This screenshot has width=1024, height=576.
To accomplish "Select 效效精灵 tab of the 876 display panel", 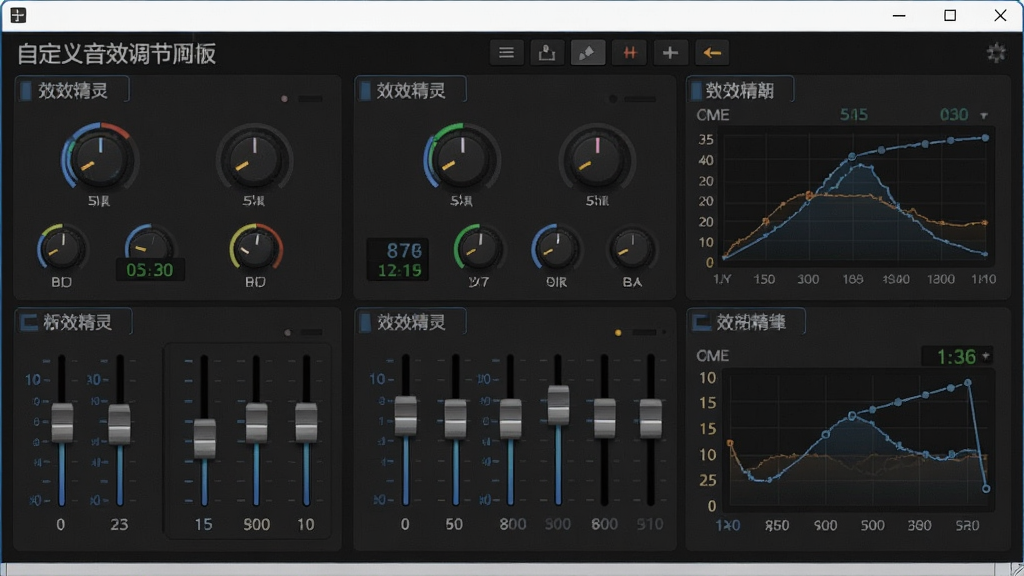I will pyautogui.click(x=411, y=91).
